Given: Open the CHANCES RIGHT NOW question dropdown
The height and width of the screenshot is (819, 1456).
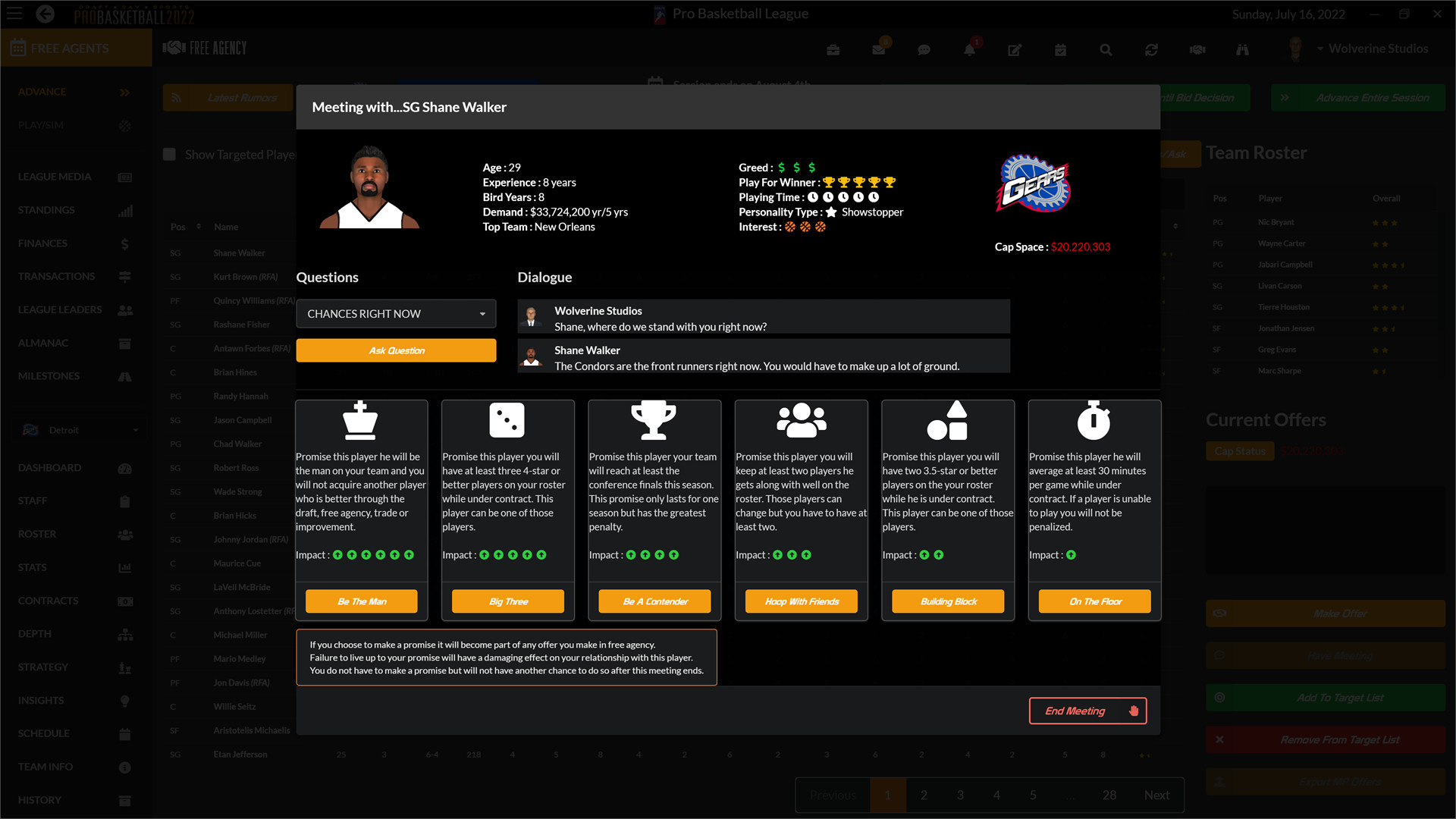Looking at the screenshot, I should click(395, 313).
